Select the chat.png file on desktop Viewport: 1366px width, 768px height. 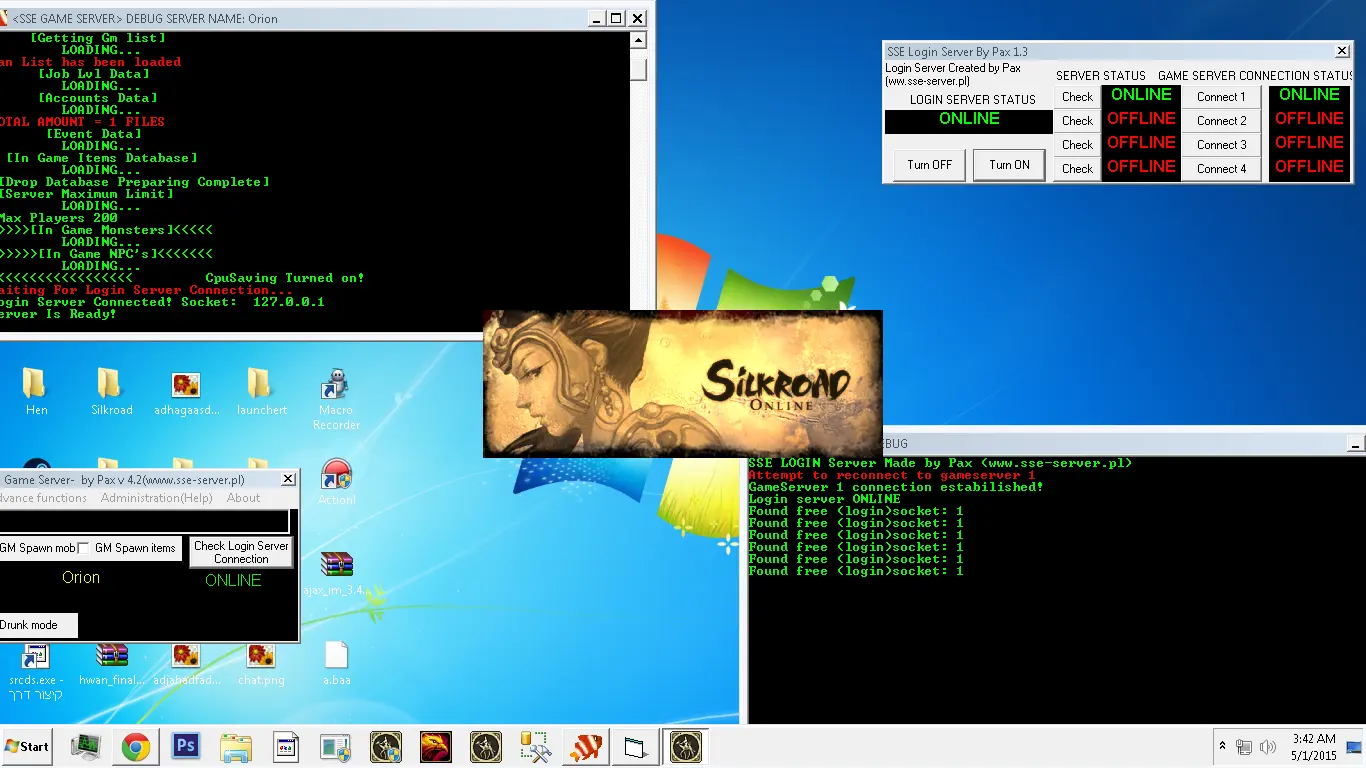click(261, 664)
